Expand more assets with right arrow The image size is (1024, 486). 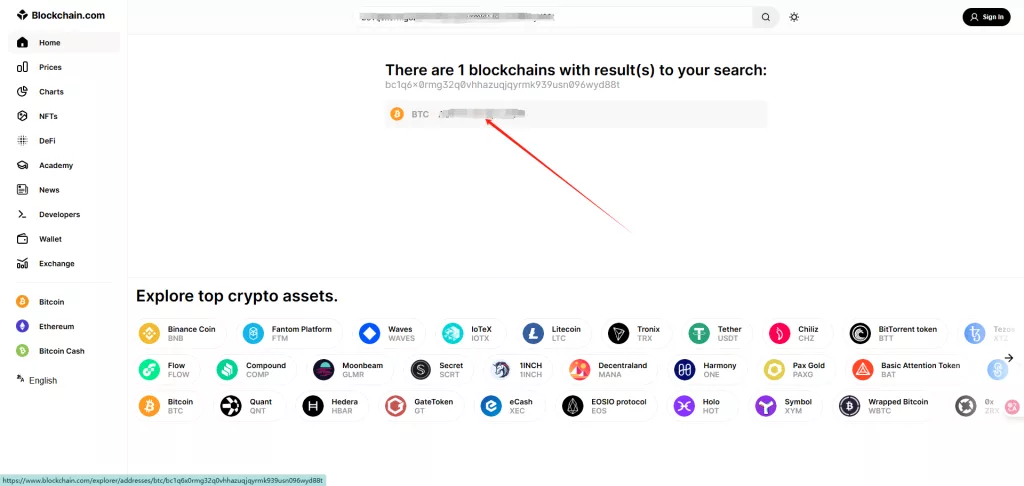pos(1009,358)
